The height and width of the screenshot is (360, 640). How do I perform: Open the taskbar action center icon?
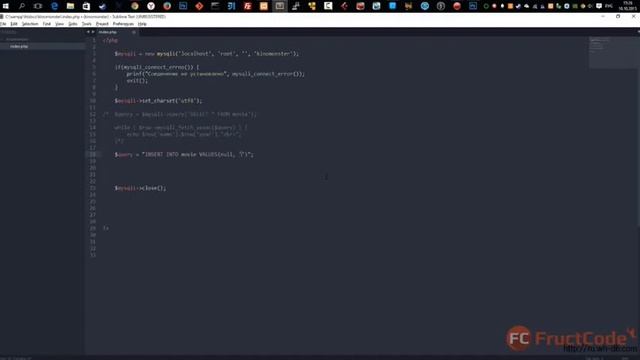(599, 6)
